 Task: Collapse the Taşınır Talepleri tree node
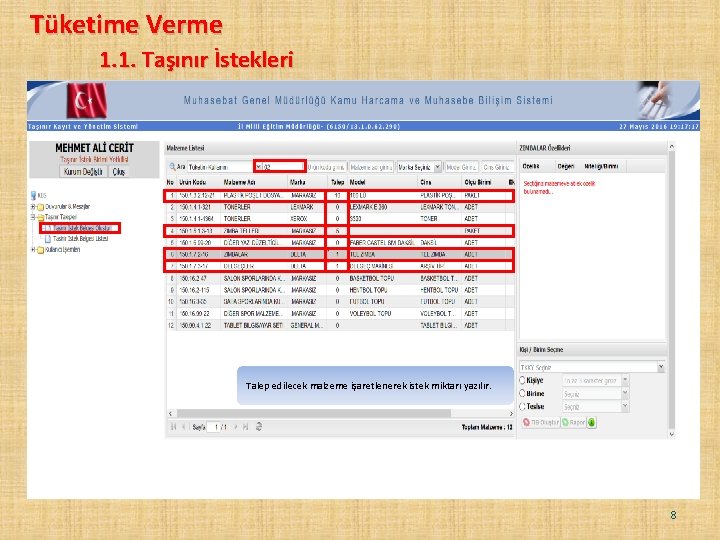[33, 217]
